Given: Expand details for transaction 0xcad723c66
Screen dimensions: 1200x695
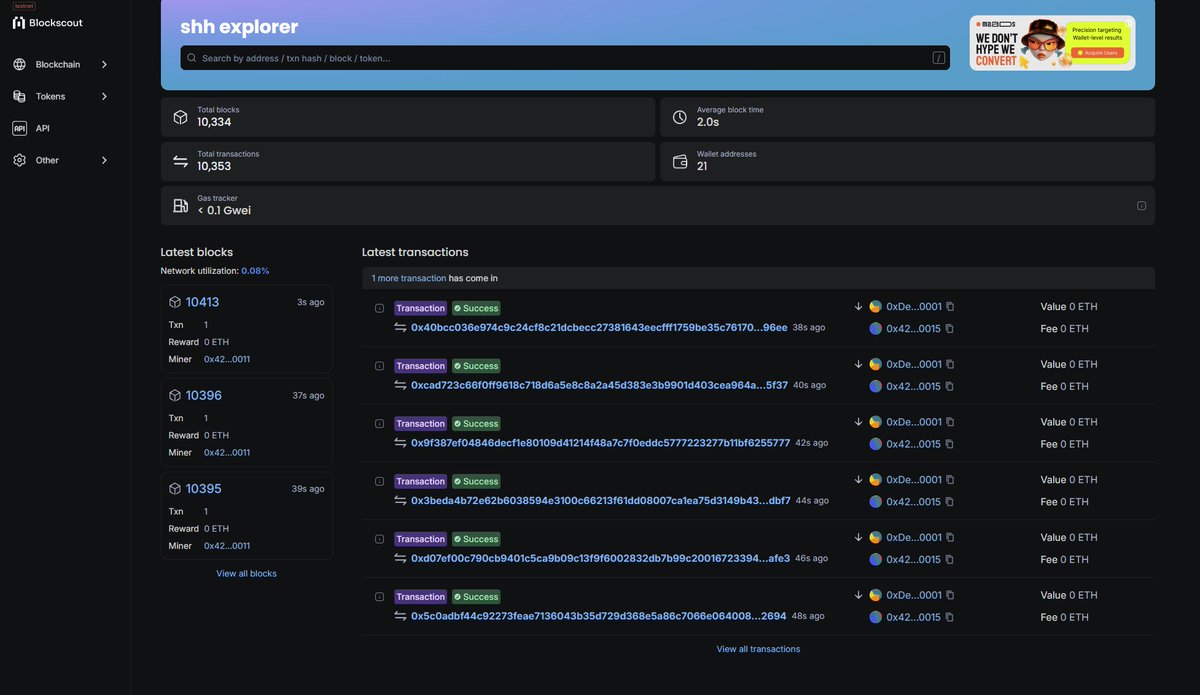Looking at the screenshot, I should coord(379,366).
